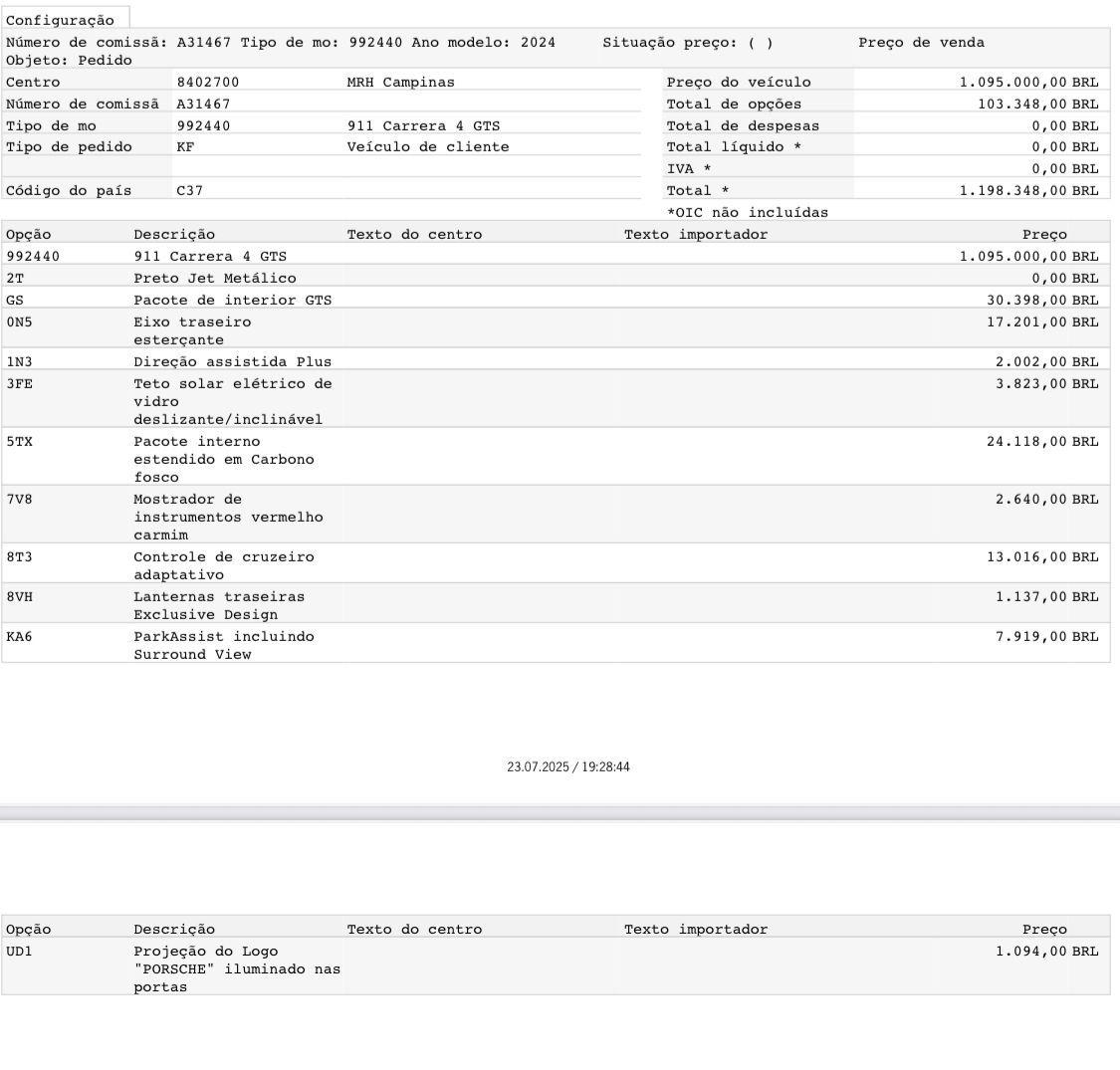Select the price '13.016,00 BRL'
Viewport: 1120px width, 1070px height.
click(x=1042, y=556)
